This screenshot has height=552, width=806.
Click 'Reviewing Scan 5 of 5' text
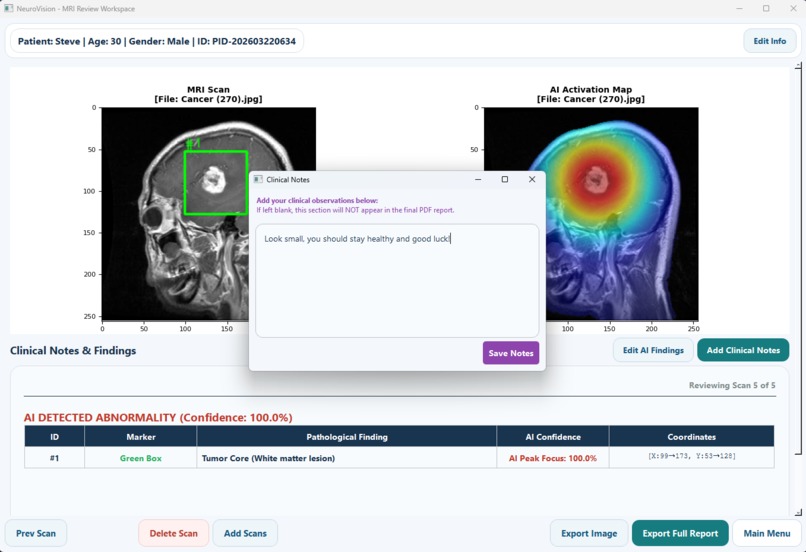pos(732,385)
